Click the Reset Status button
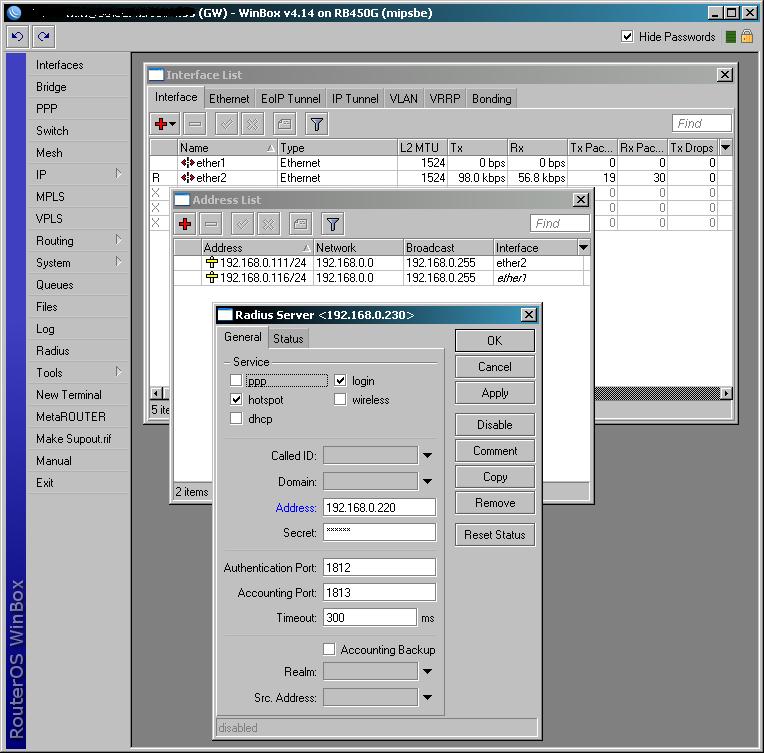 pos(494,535)
